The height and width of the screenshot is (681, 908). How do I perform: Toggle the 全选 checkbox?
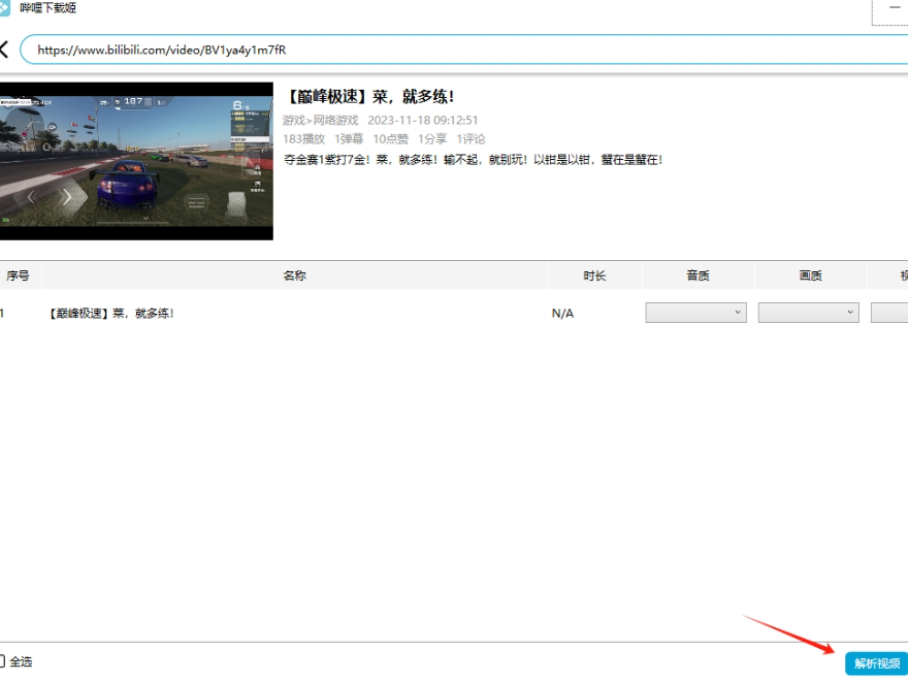coord(2,661)
